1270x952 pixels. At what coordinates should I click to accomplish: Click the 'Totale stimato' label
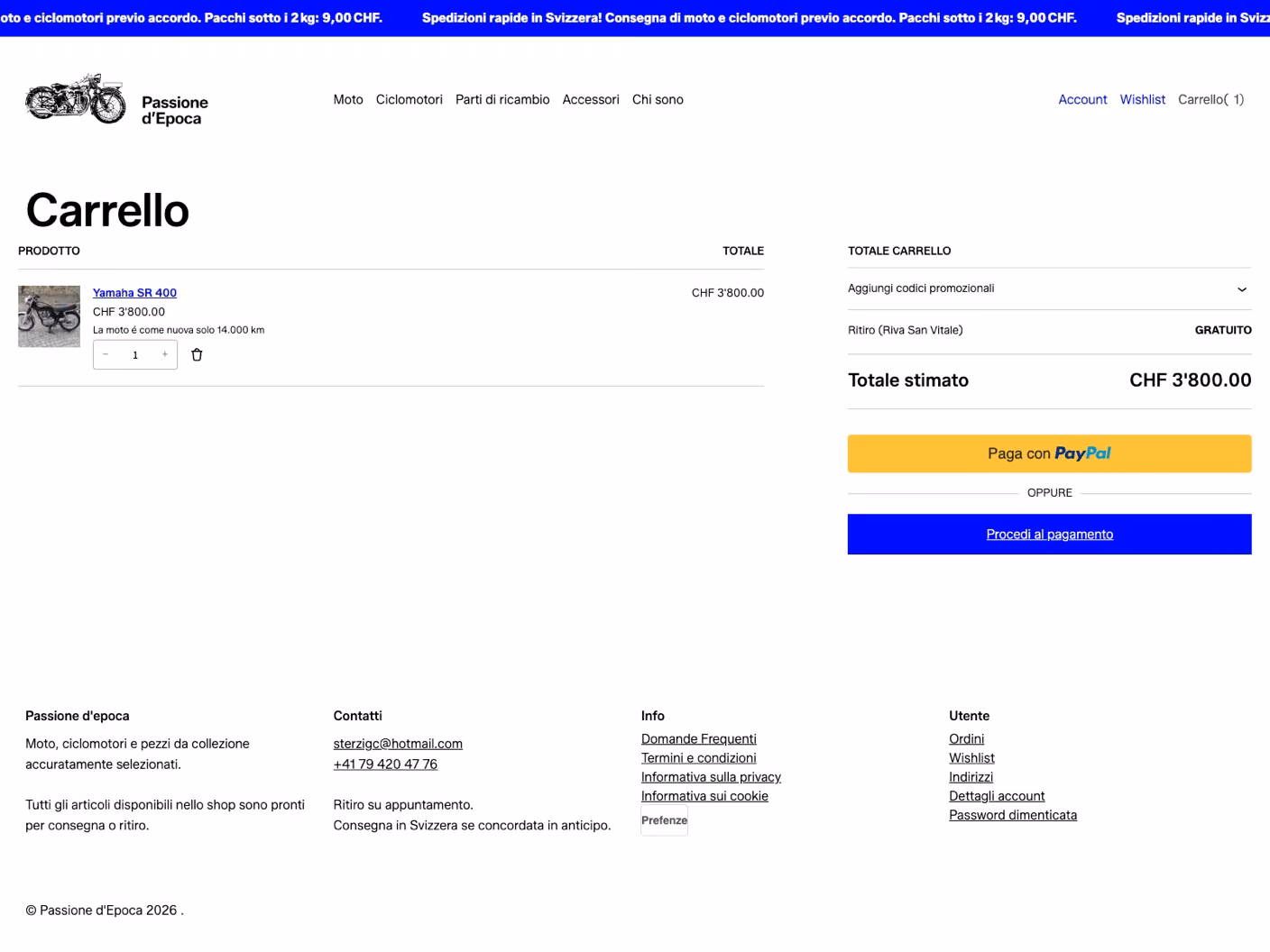click(908, 380)
